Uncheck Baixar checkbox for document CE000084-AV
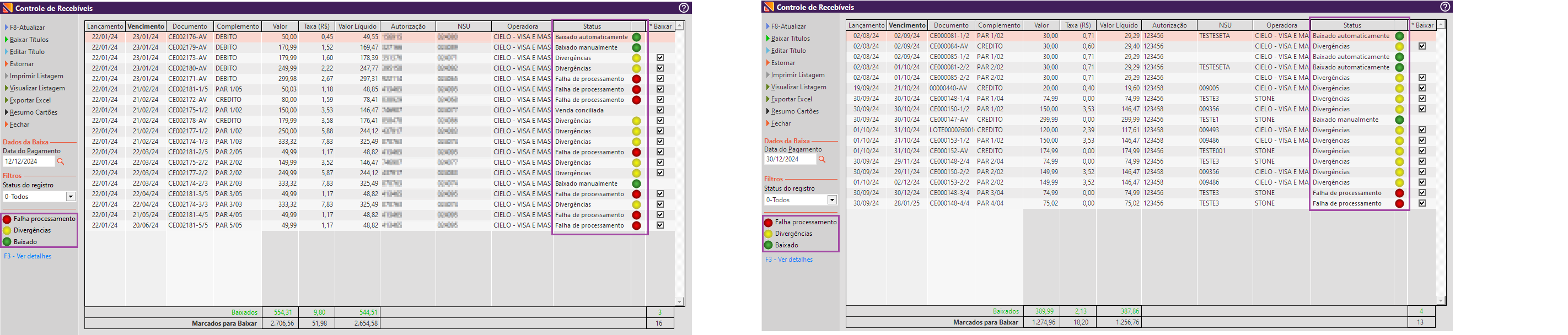 [x=1421, y=46]
